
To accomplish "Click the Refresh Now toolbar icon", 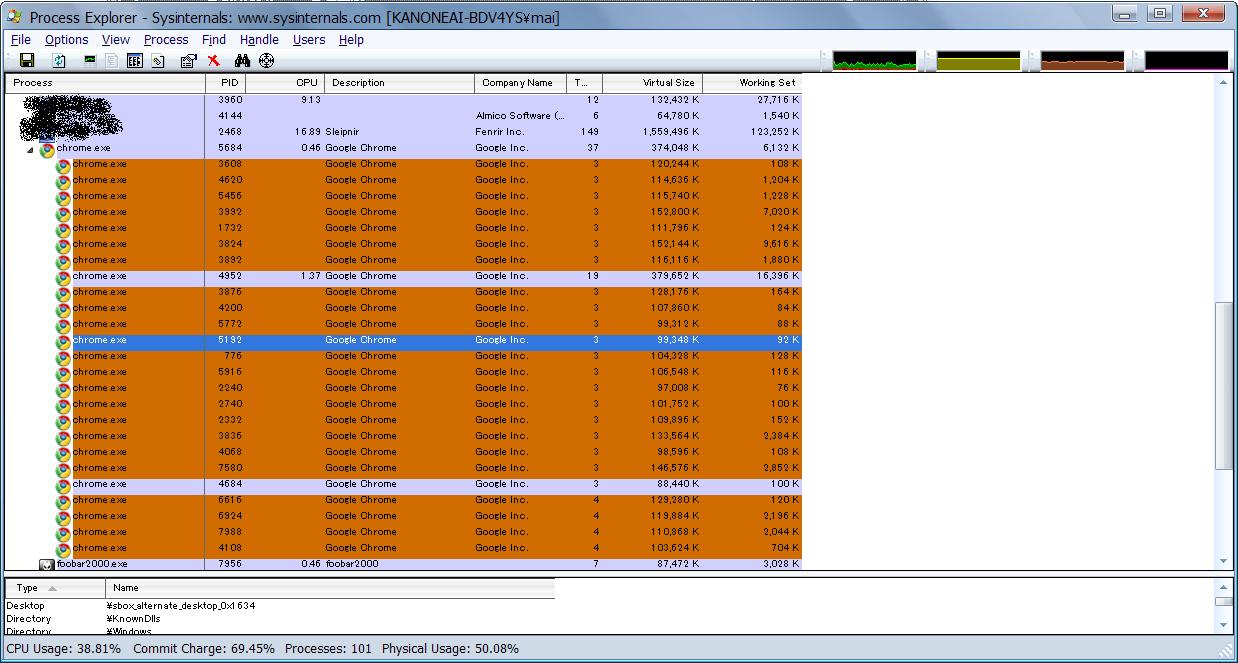I will 59,61.
